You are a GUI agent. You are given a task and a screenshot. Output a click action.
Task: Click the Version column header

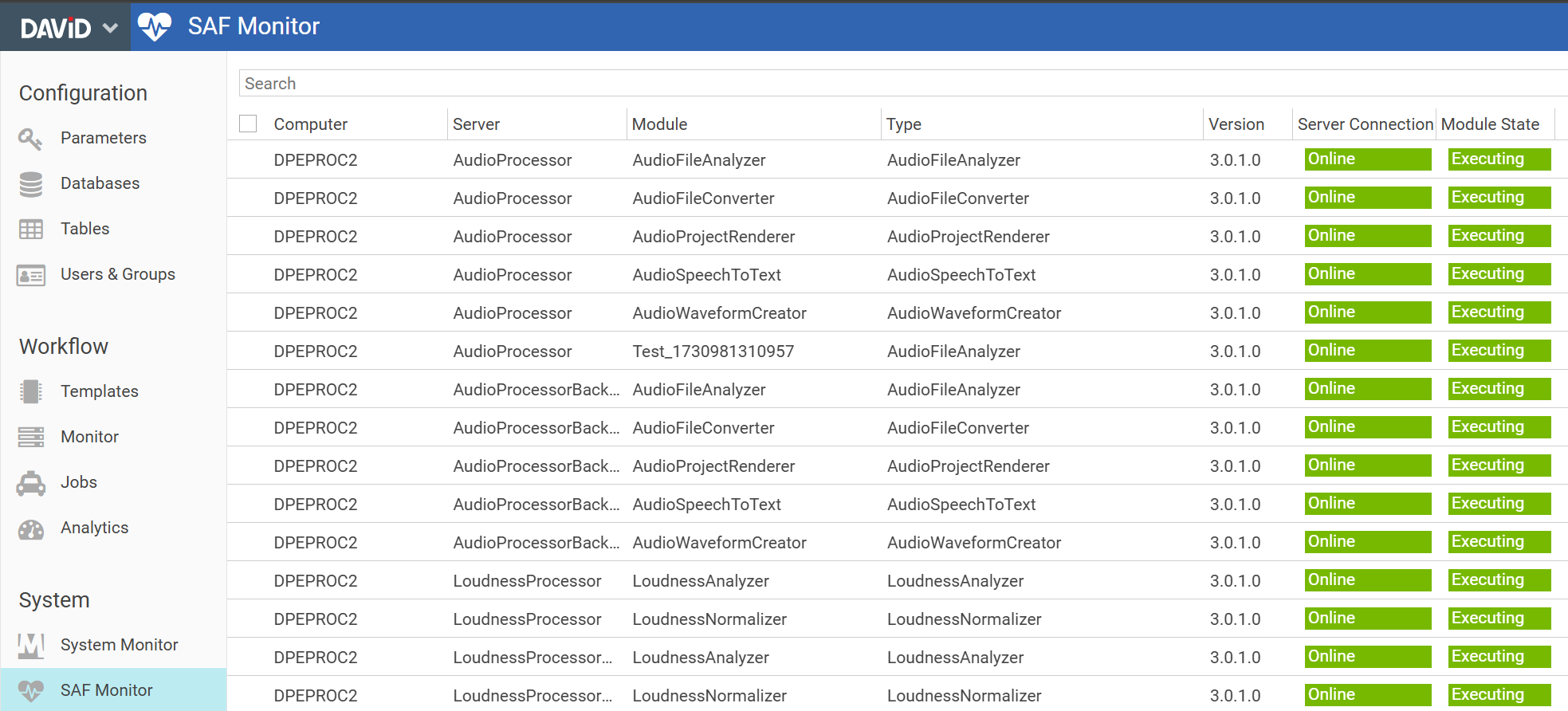coord(1236,124)
